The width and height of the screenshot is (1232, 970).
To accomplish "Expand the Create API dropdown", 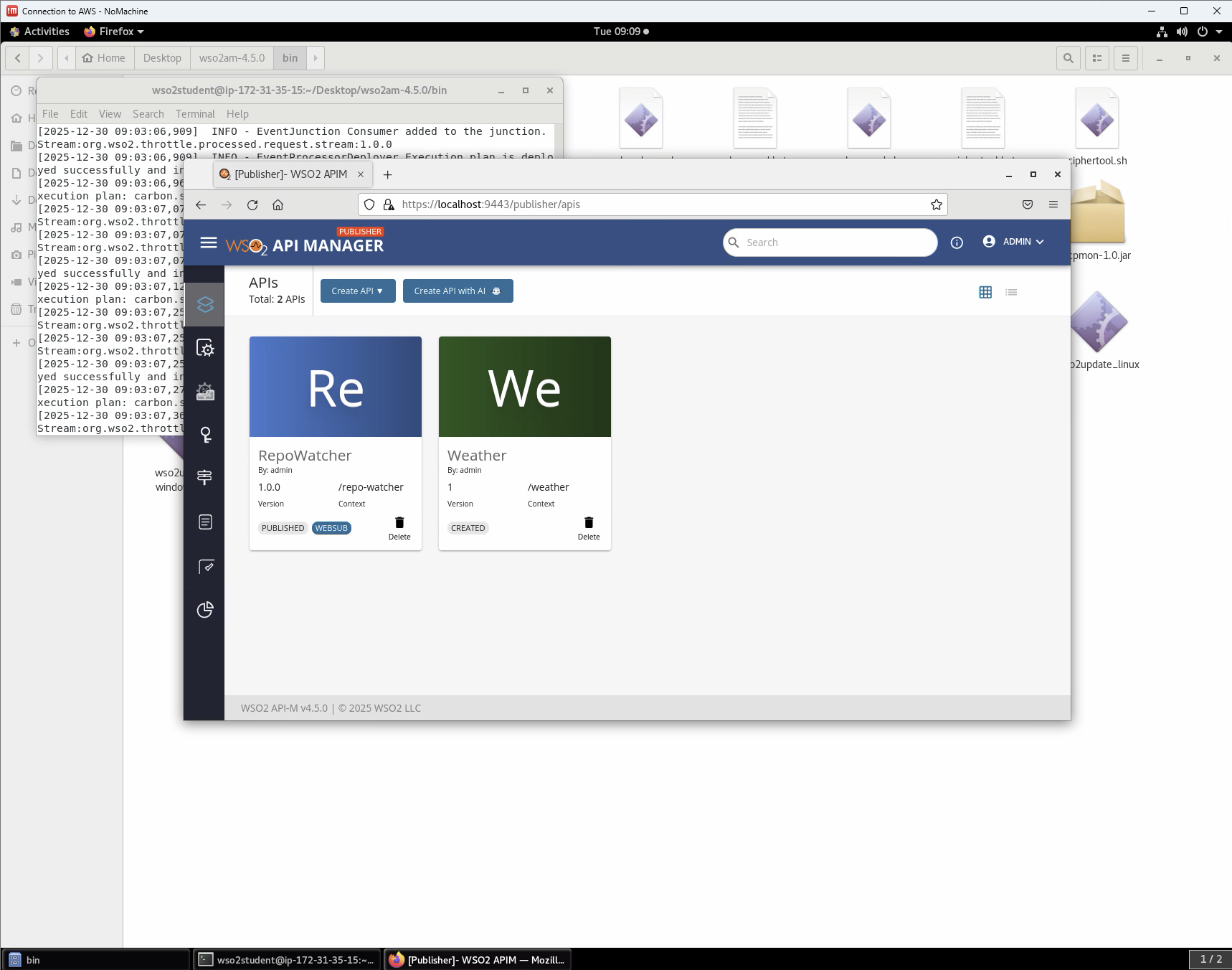I will pyautogui.click(x=358, y=291).
